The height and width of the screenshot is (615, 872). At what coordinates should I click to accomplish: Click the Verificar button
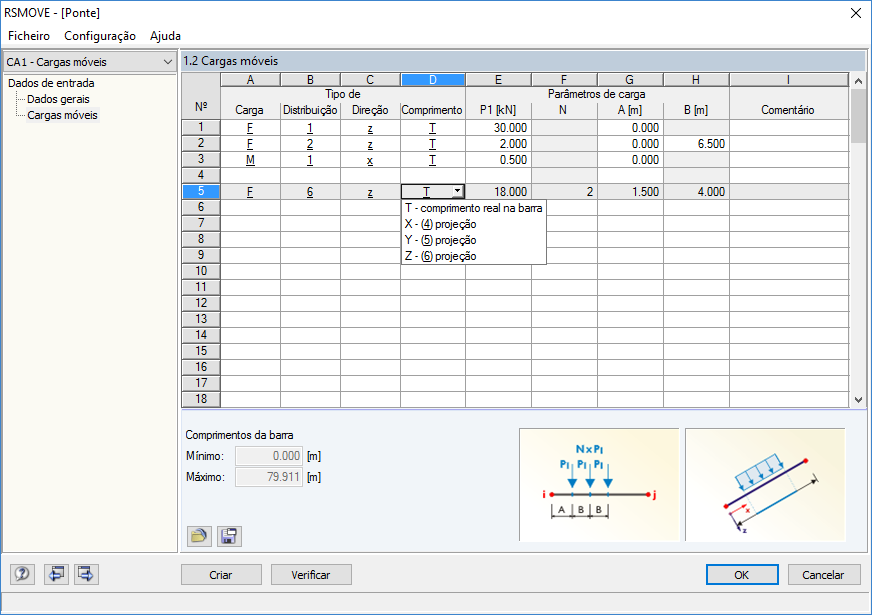[x=311, y=574]
